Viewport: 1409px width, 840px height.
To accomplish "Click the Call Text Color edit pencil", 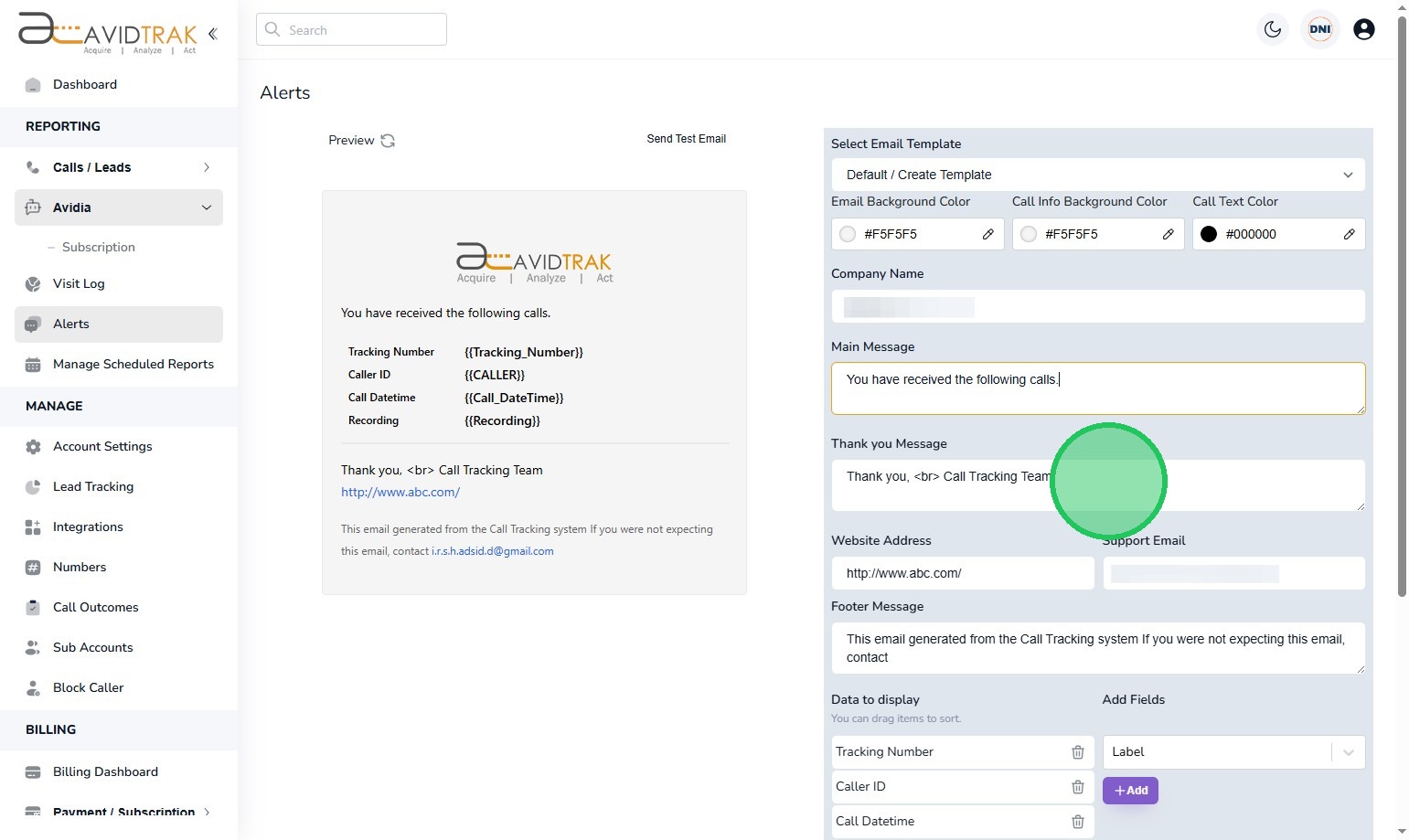I will tap(1349, 234).
